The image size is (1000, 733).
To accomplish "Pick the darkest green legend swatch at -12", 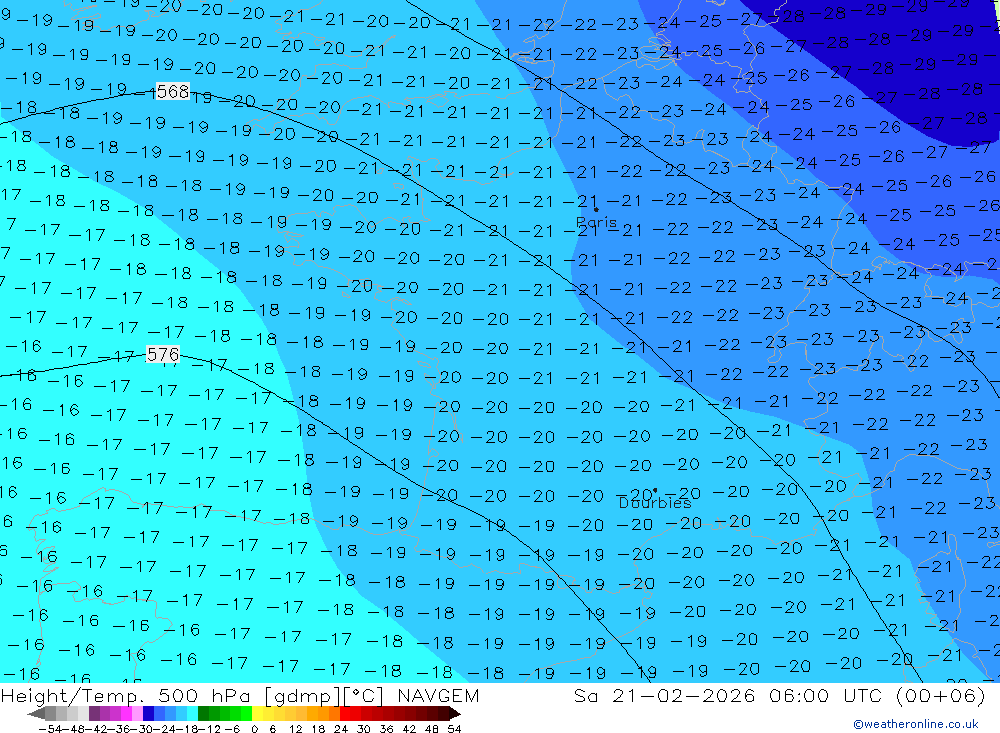I will pyautogui.click(x=203, y=714).
